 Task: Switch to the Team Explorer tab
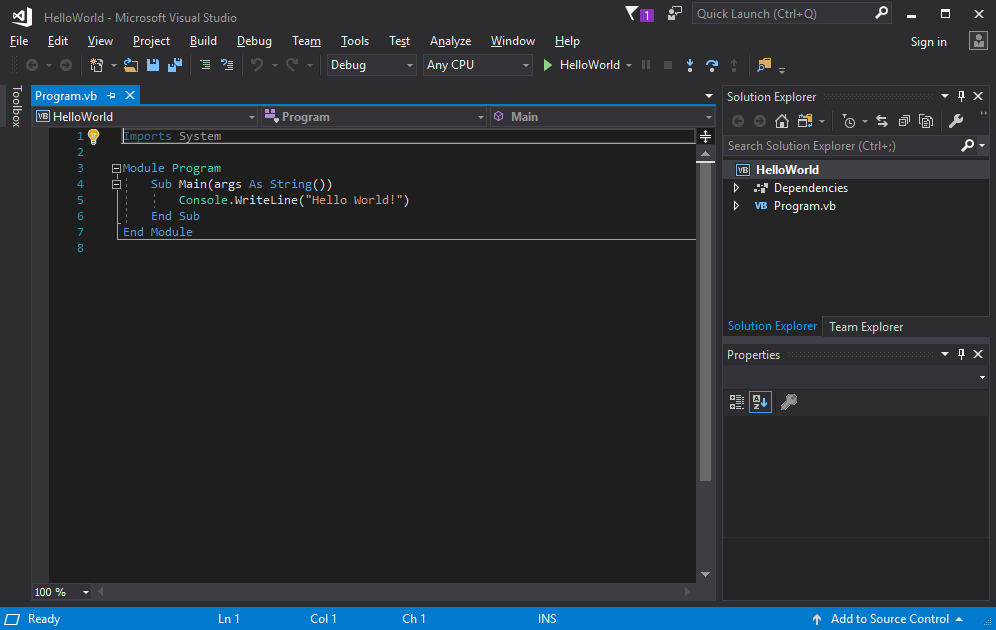[866, 326]
